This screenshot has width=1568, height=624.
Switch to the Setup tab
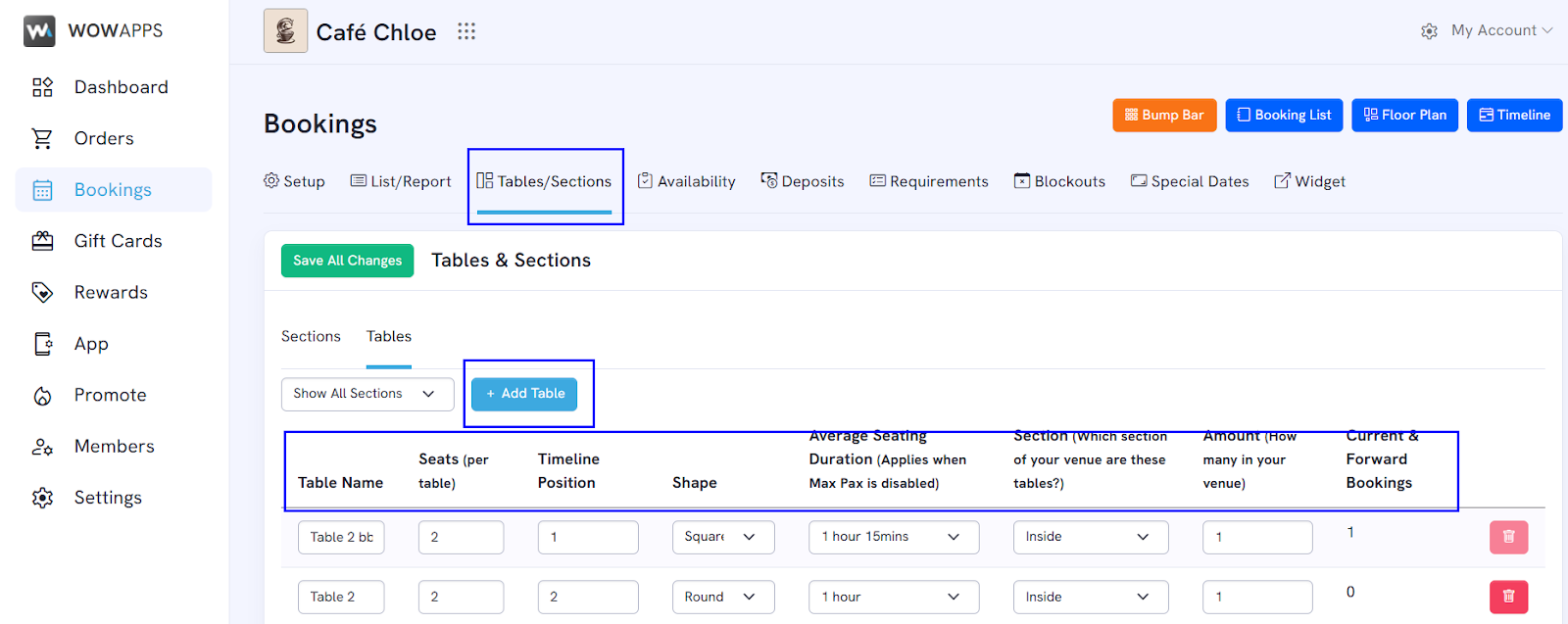294,181
